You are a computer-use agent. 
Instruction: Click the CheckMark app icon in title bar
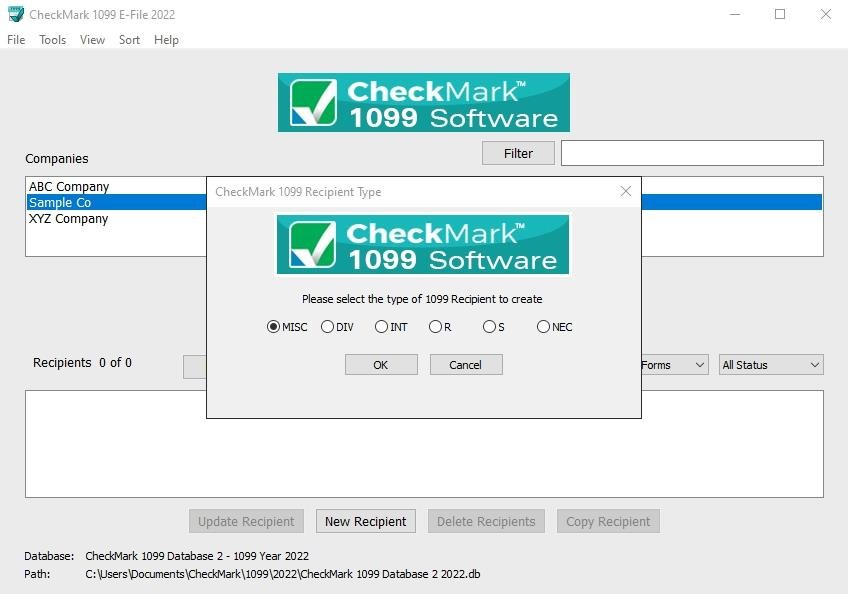15,14
